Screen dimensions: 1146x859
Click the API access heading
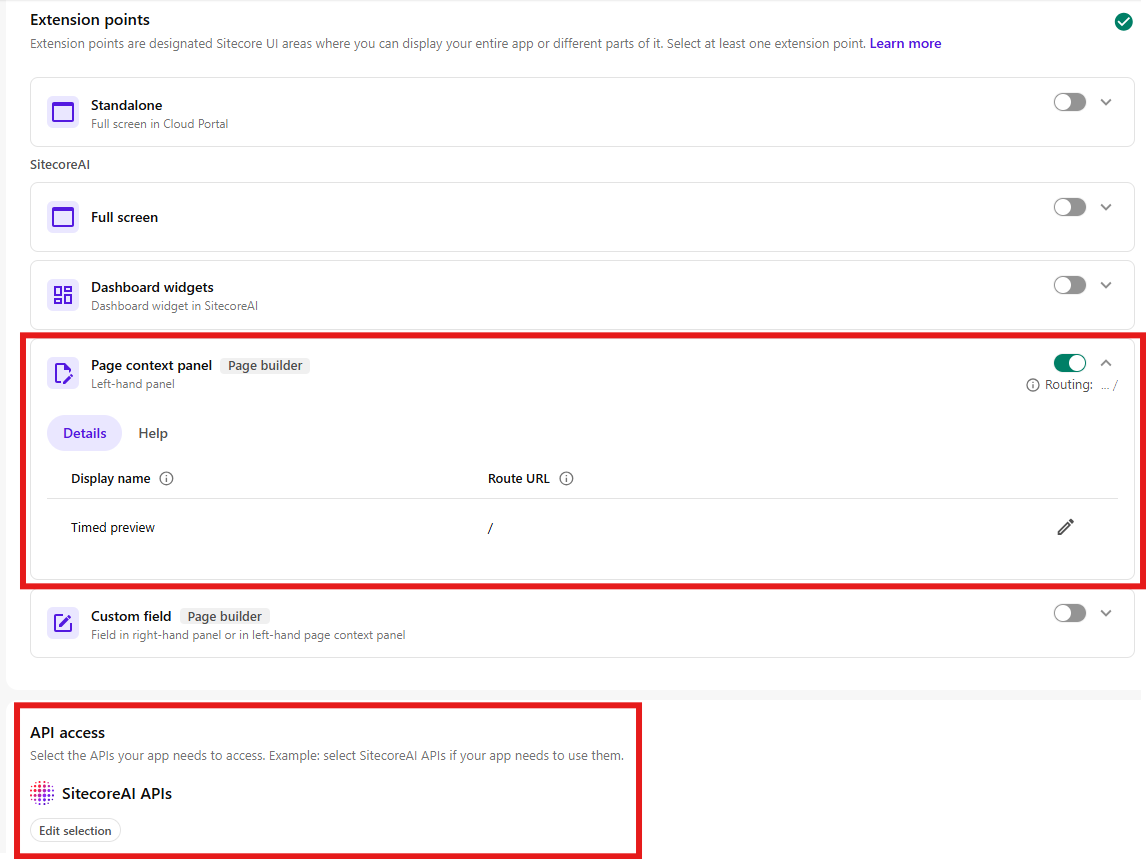[67, 733]
